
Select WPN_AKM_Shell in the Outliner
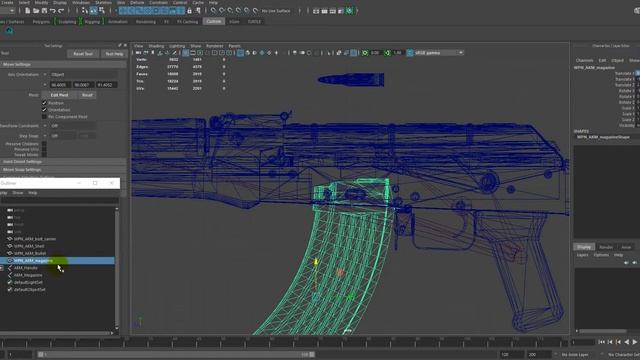pyautogui.click(x=29, y=246)
